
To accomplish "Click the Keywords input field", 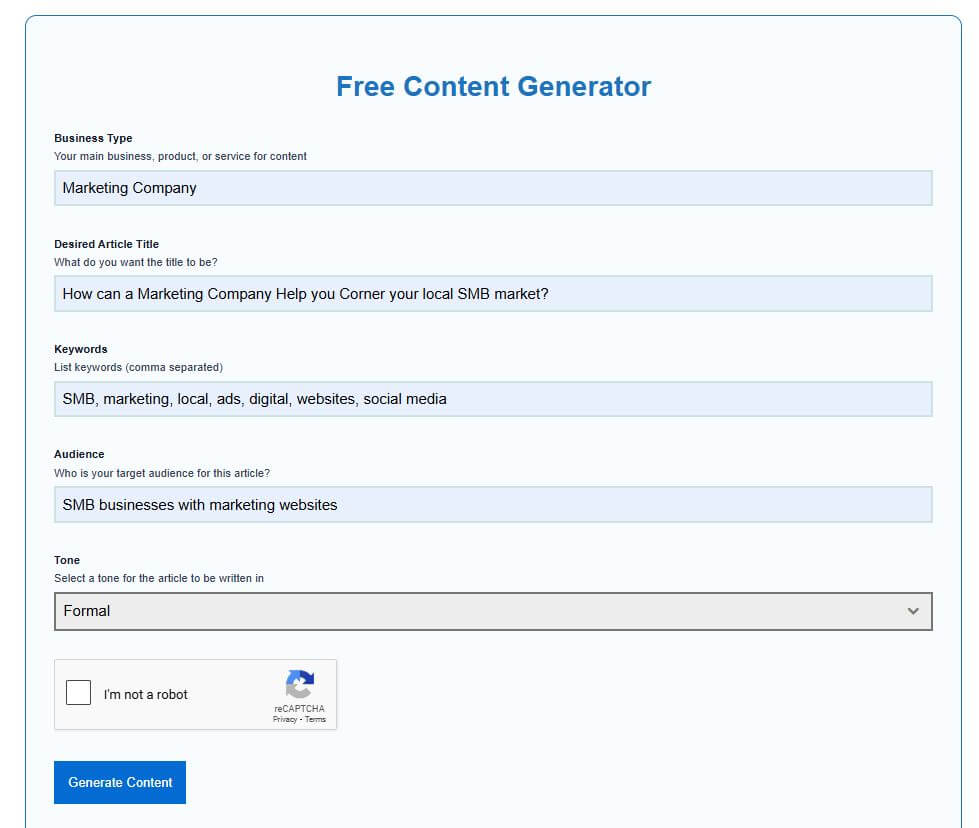I will coord(493,398).
